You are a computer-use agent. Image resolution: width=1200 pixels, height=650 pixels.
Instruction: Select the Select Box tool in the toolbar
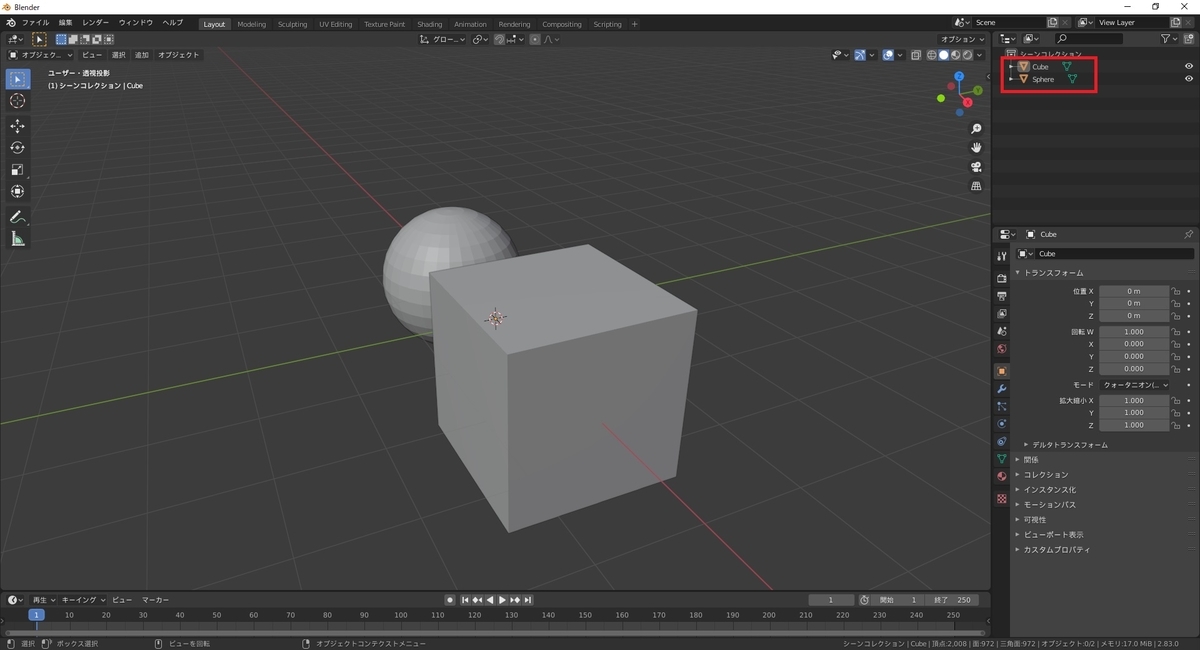point(18,79)
